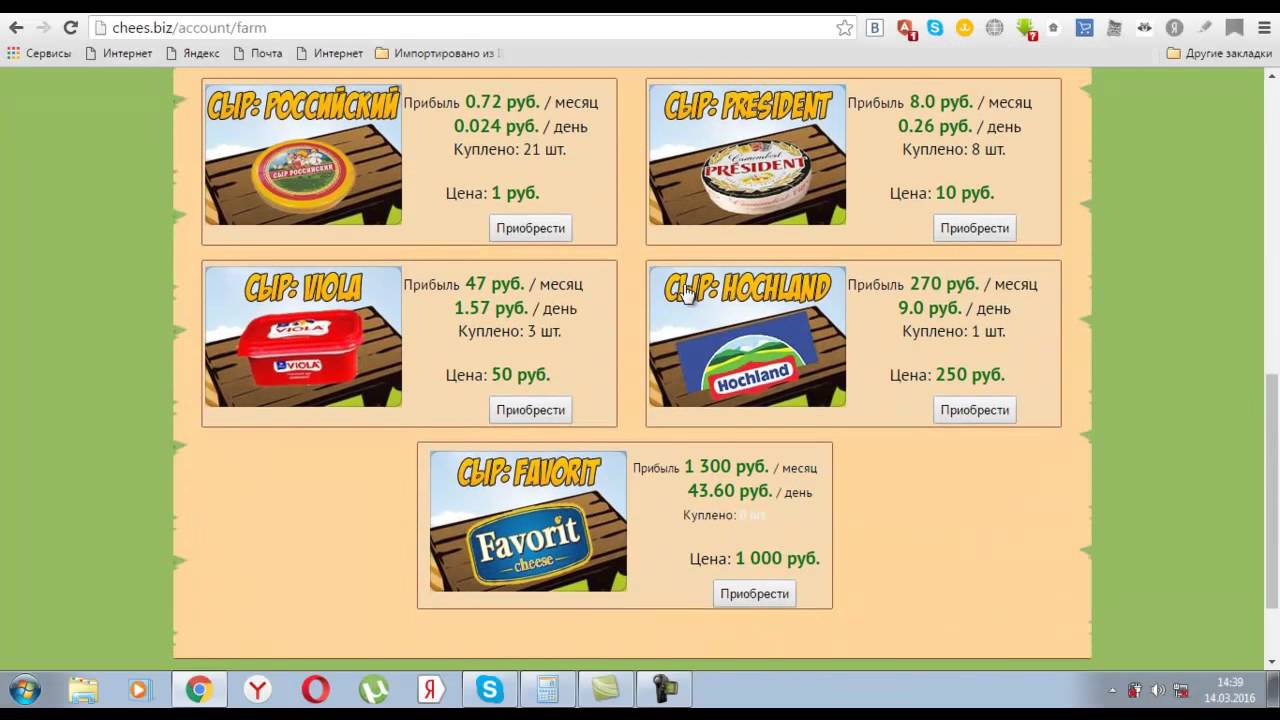Open the Calculator taskbar icon

[547, 690]
